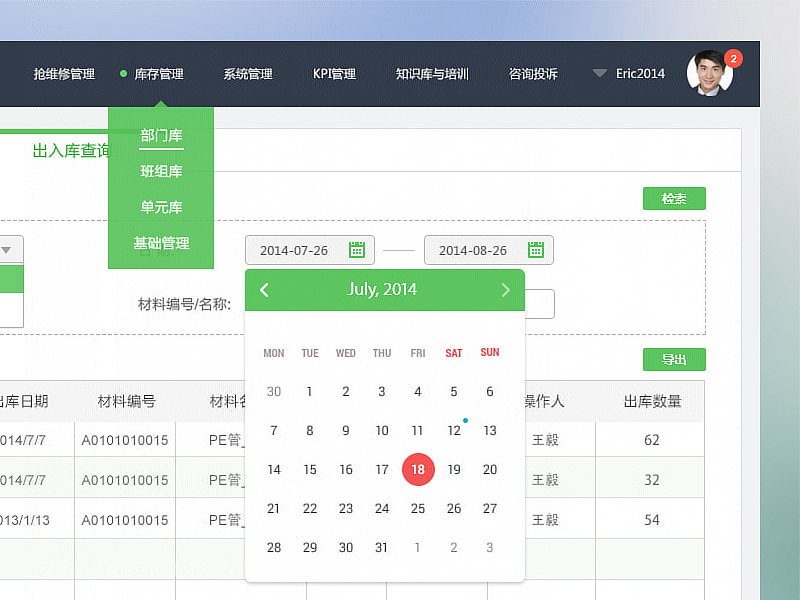
Task: Go to next month in calendar
Action: click(505, 290)
